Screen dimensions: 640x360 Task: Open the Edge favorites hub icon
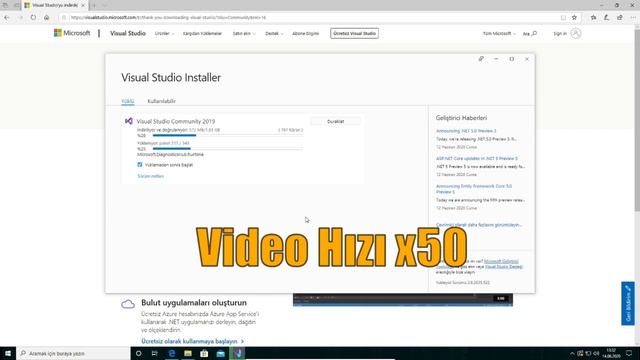593,18
